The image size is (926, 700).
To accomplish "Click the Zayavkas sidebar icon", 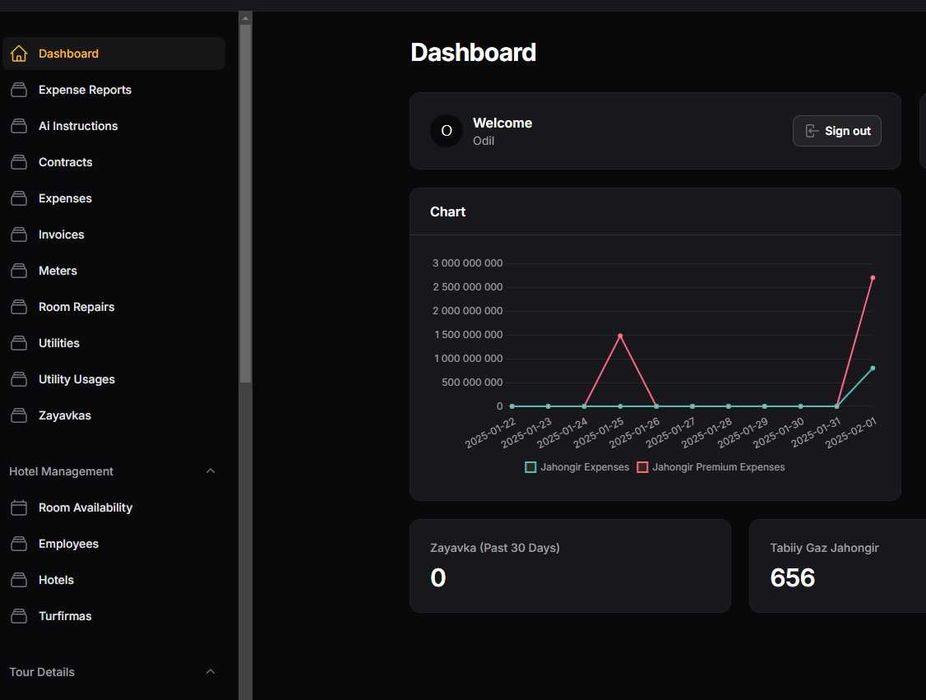I will pos(19,415).
